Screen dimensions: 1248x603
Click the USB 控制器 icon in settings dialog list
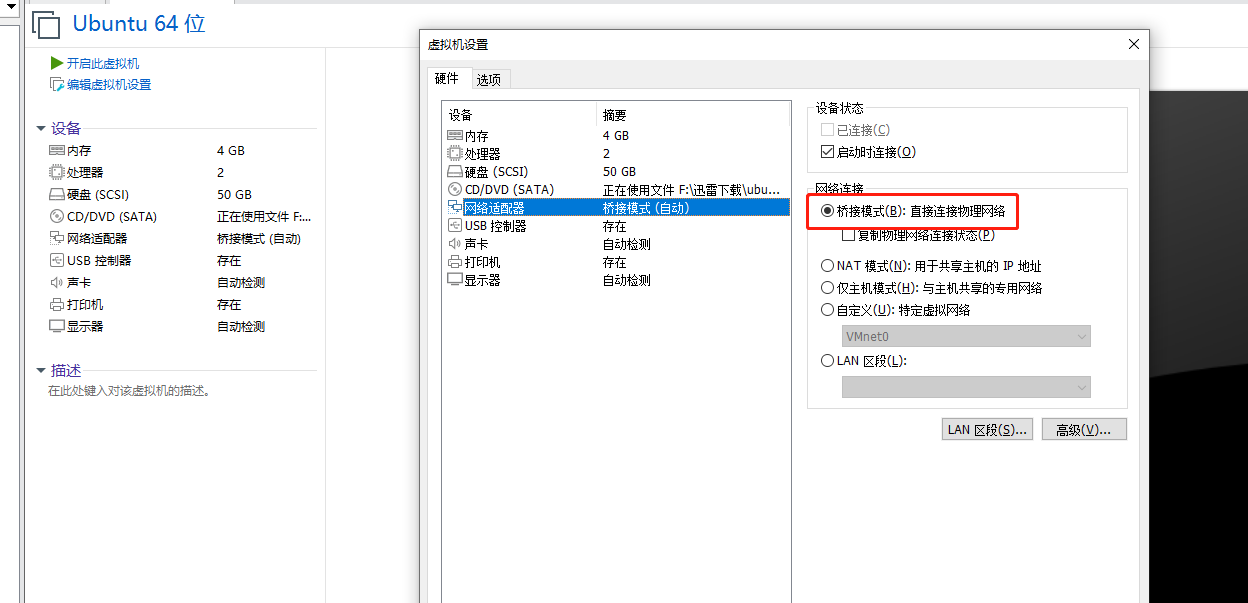454,225
